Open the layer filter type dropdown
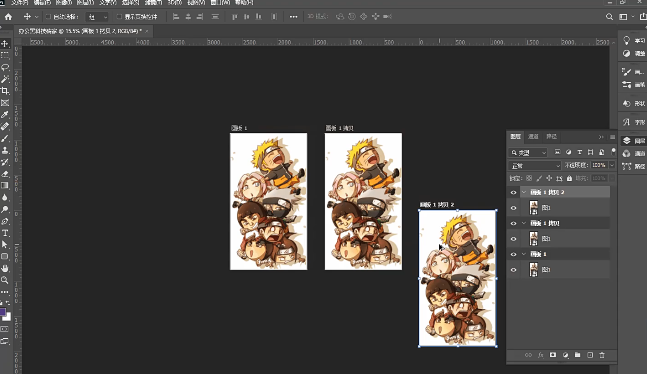 pyautogui.click(x=528, y=153)
